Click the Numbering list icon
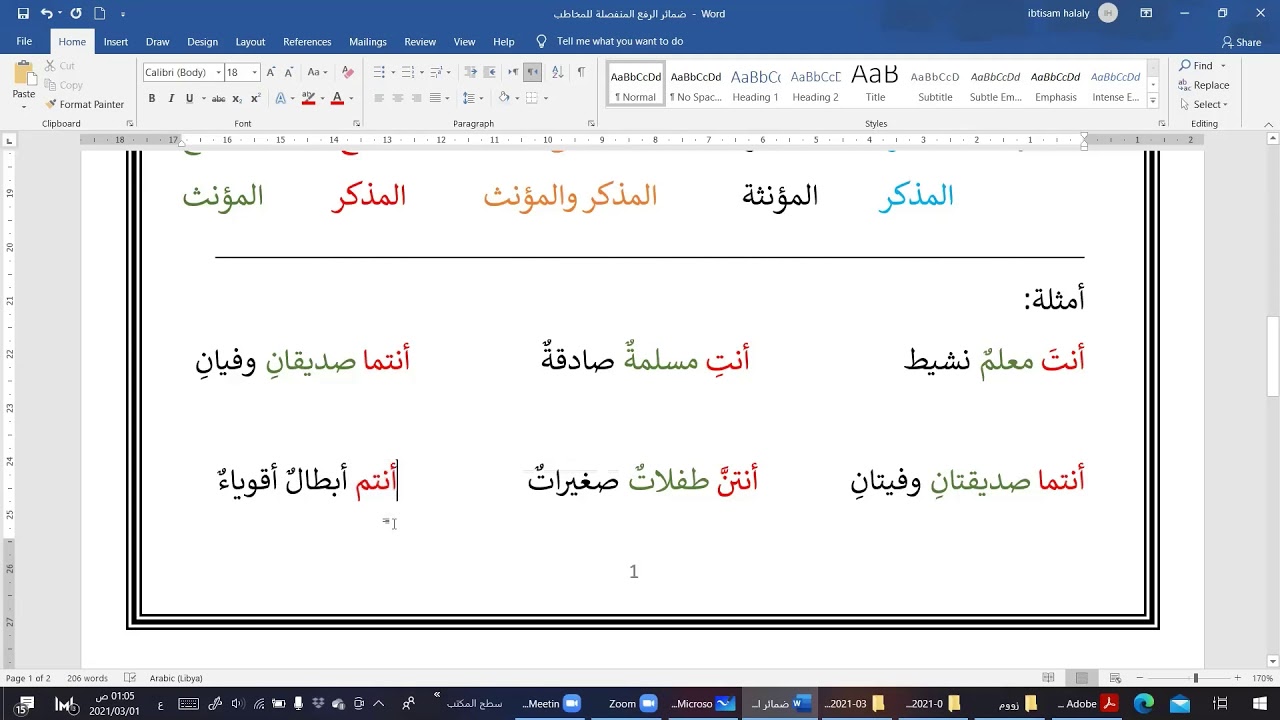The height and width of the screenshot is (720, 1280). click(408, 72)
